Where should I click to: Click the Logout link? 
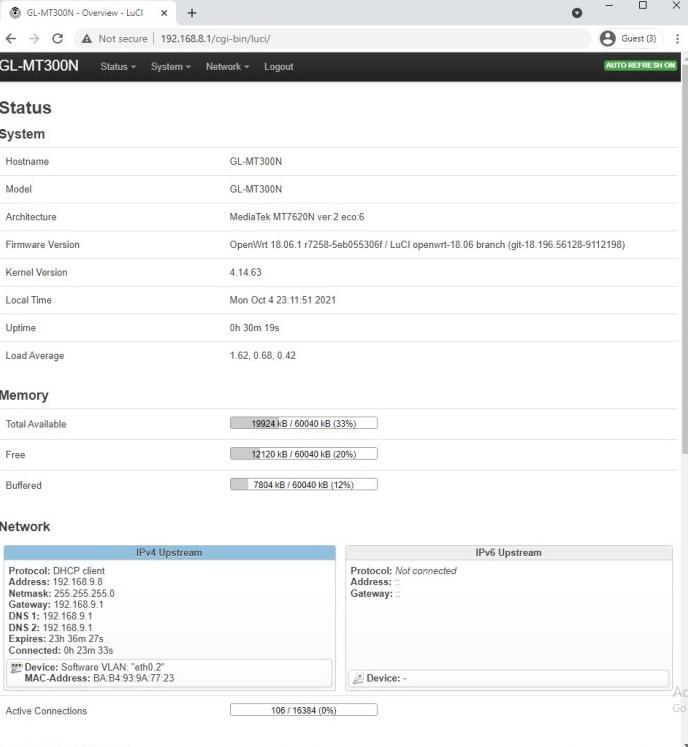(278, 67)
